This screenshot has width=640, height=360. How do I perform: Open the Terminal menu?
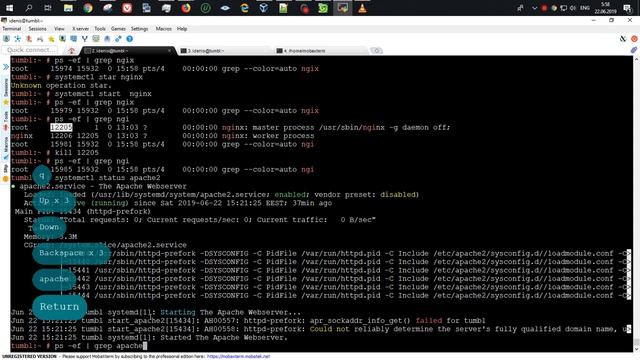click(12, 29)
